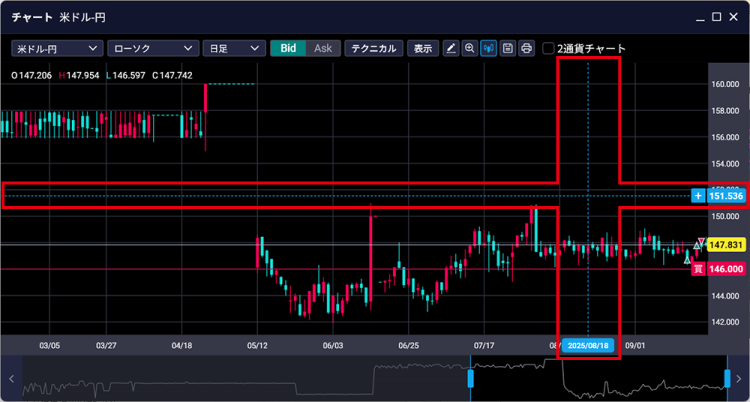Select the pencil drawing tool icon
Viewport: 750px width, 402px height.
[451, 48]
